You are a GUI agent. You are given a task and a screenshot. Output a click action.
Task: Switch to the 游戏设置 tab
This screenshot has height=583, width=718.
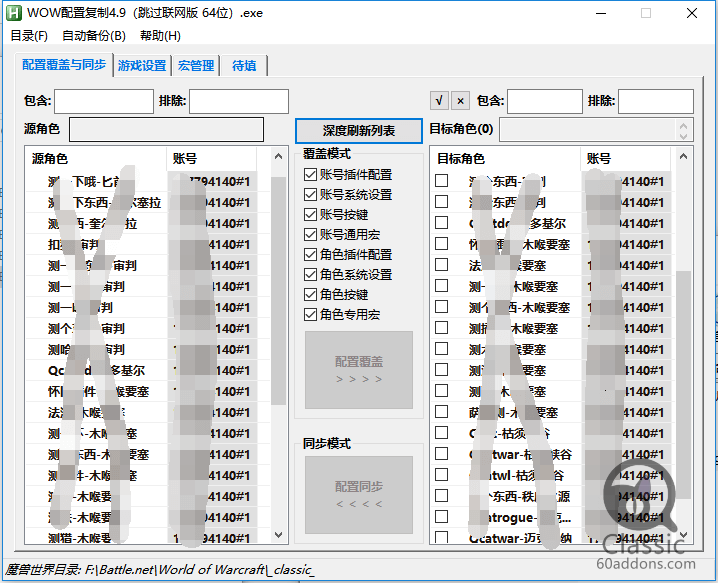142,66
